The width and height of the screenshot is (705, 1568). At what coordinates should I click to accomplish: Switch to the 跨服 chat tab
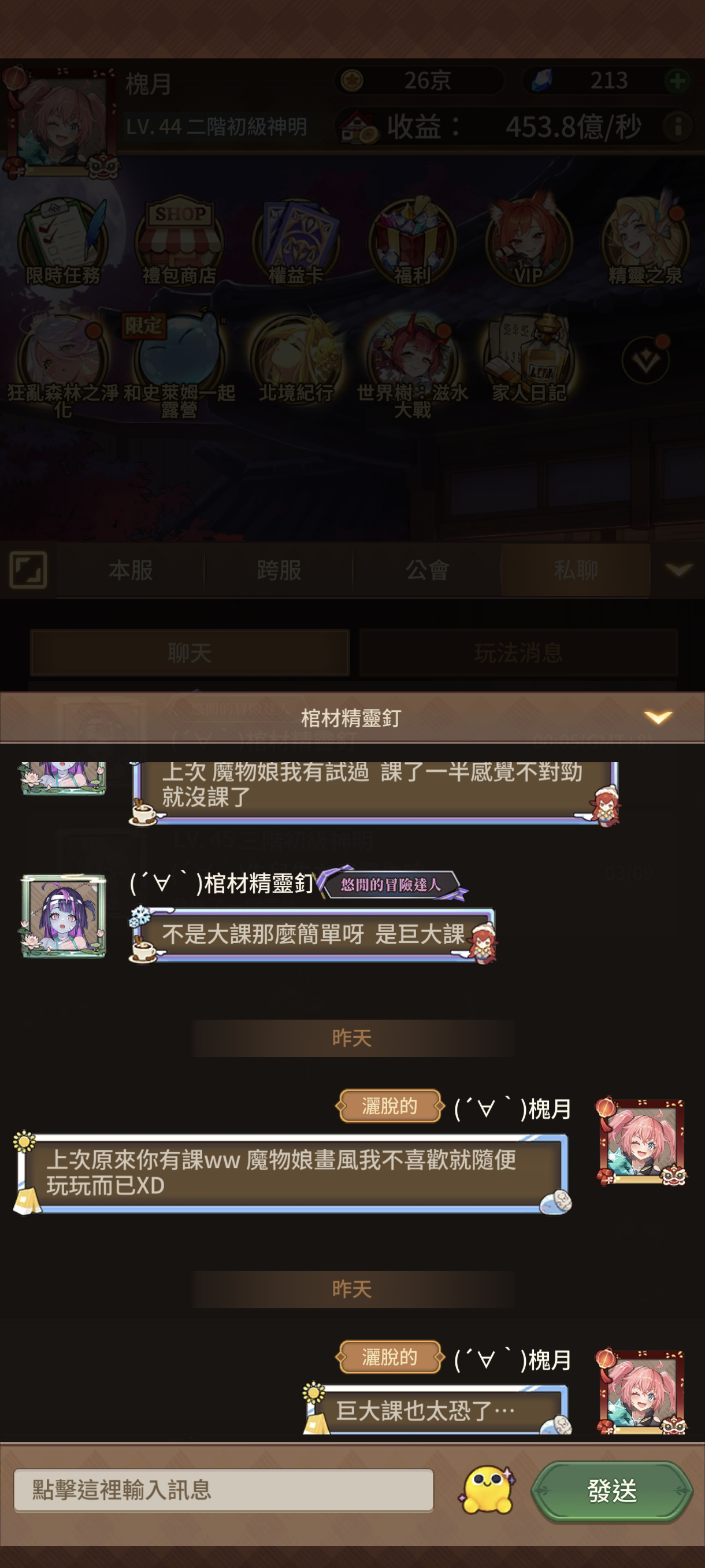pos(279,570)
